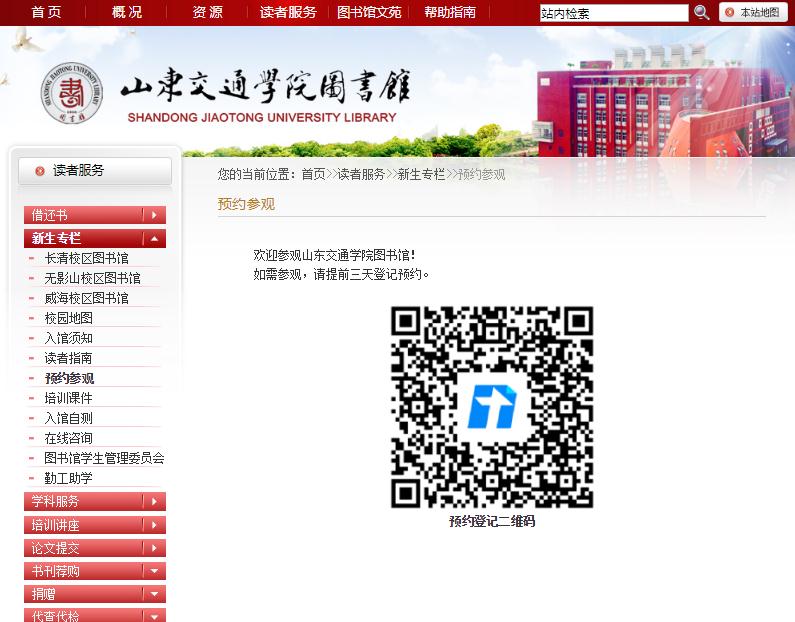This screenshot has height=622, width=795.
Task: Click the round library seal logo
Action: 71,93
